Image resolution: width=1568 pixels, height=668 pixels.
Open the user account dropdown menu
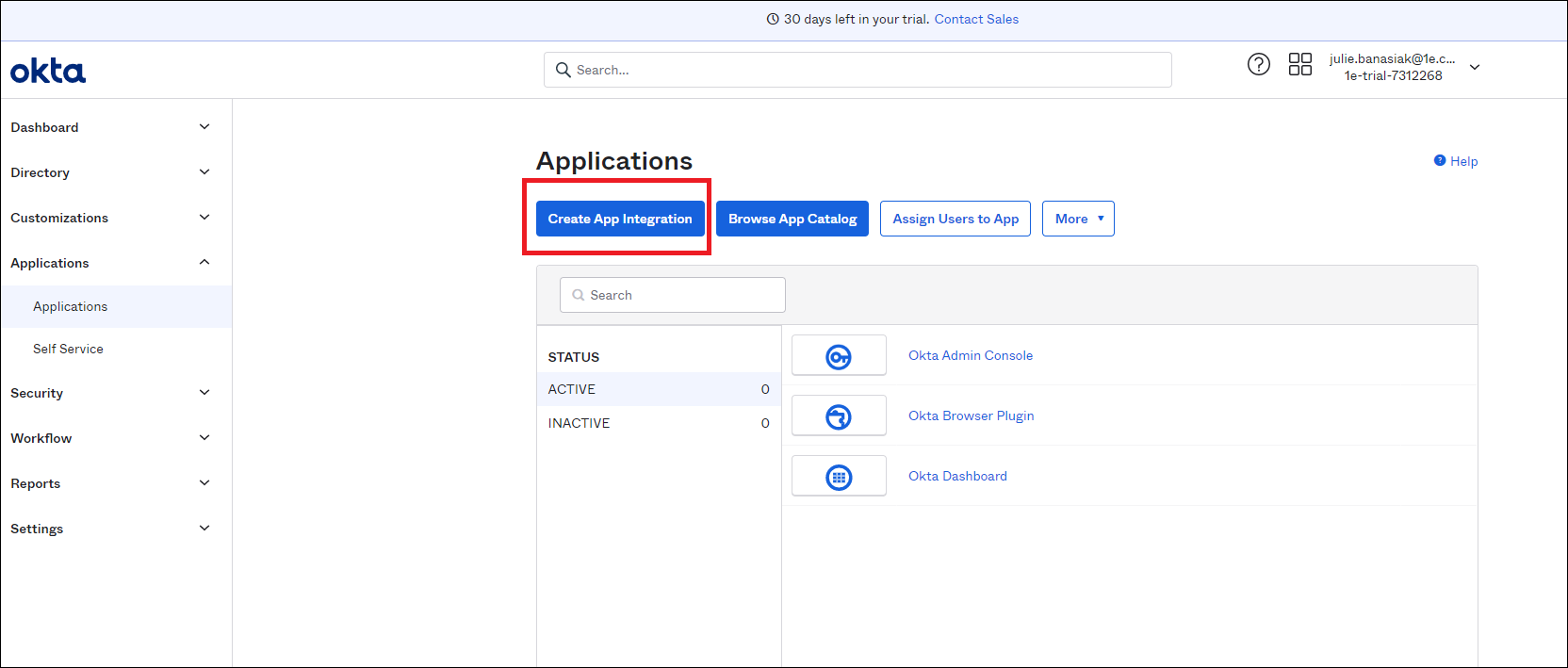(x=1475, y=67)
